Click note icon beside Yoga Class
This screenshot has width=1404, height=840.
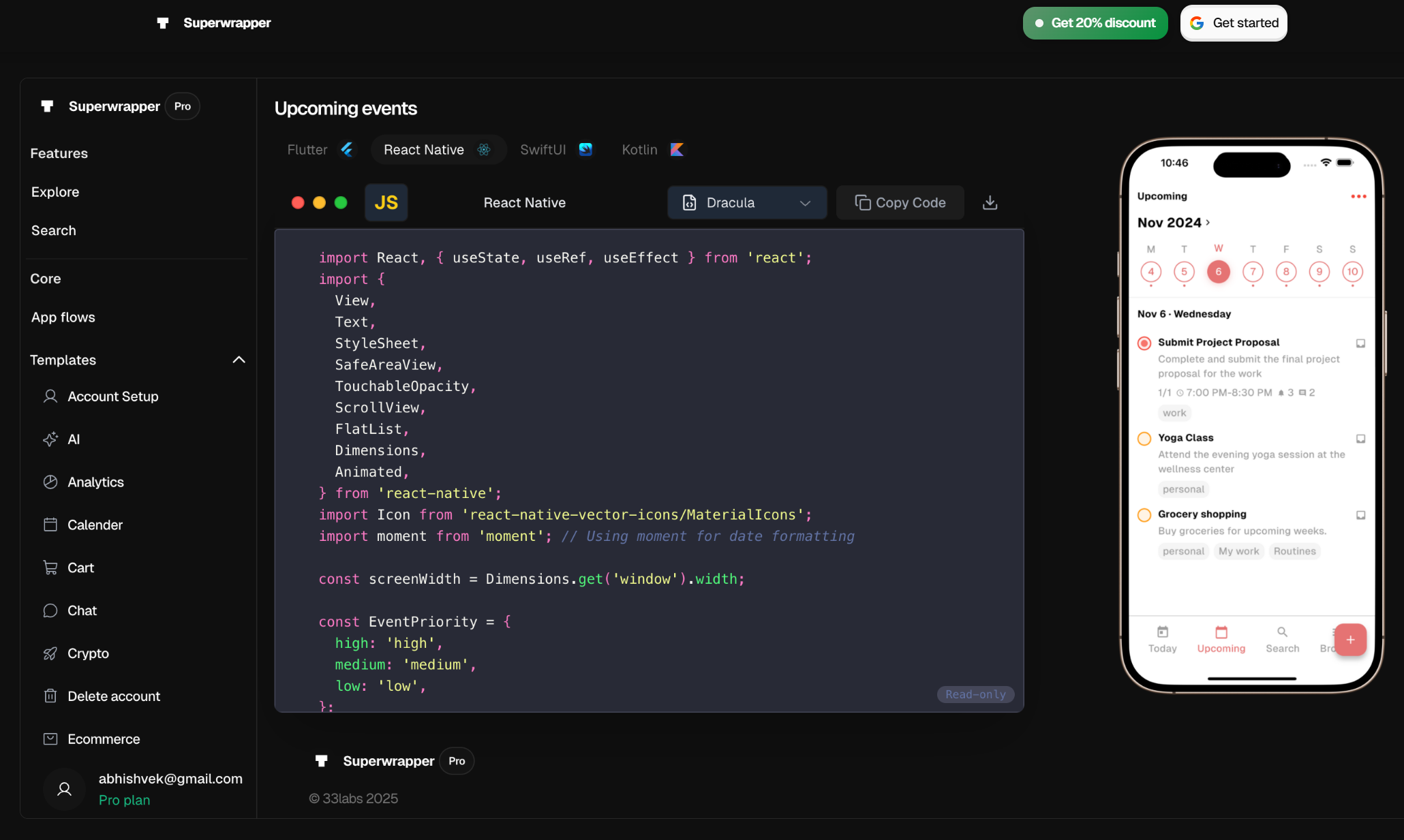pyautogui.click(x=1360, y=439)
